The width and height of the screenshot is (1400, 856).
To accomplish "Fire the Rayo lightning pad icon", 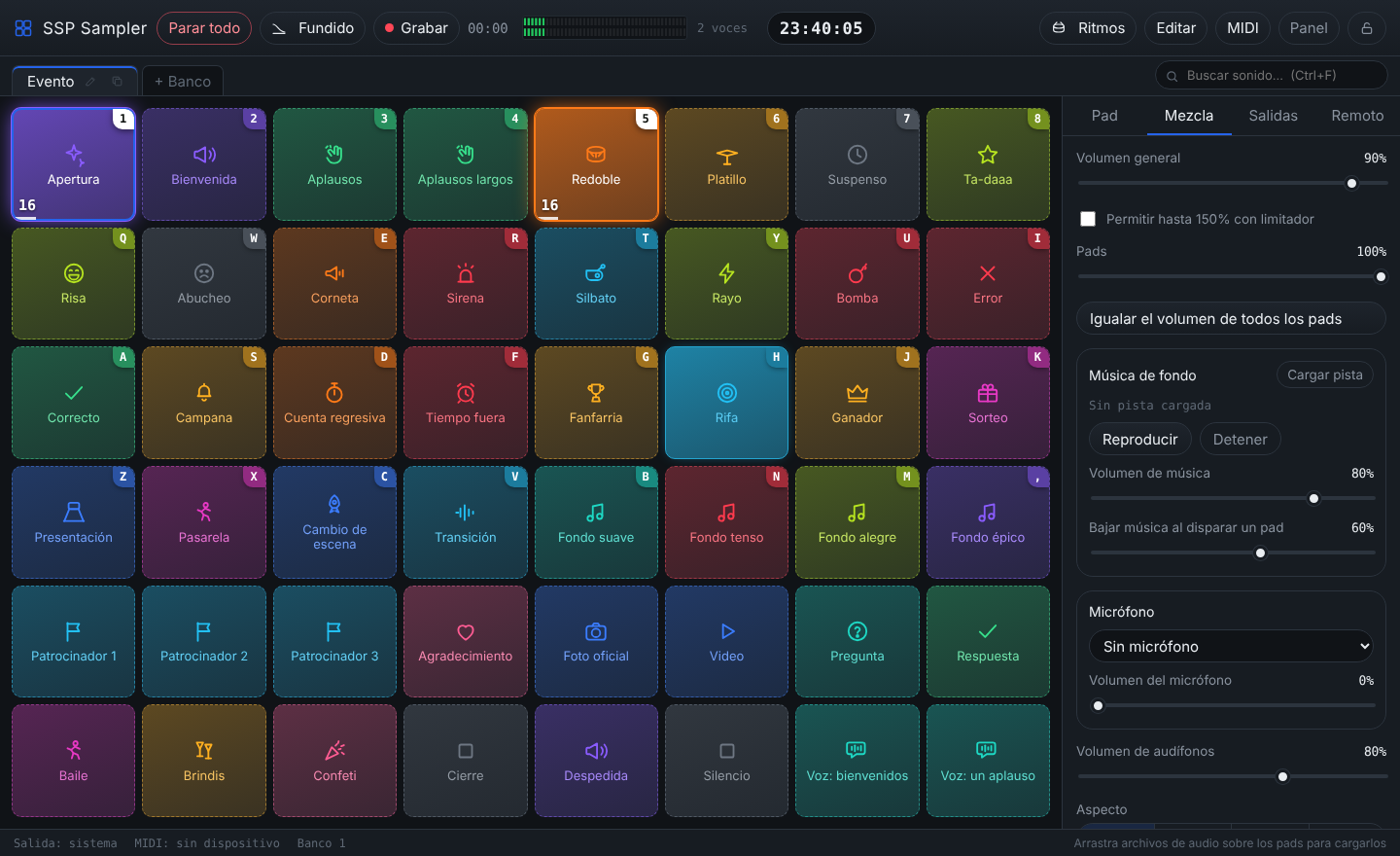I will click(726, 273).
